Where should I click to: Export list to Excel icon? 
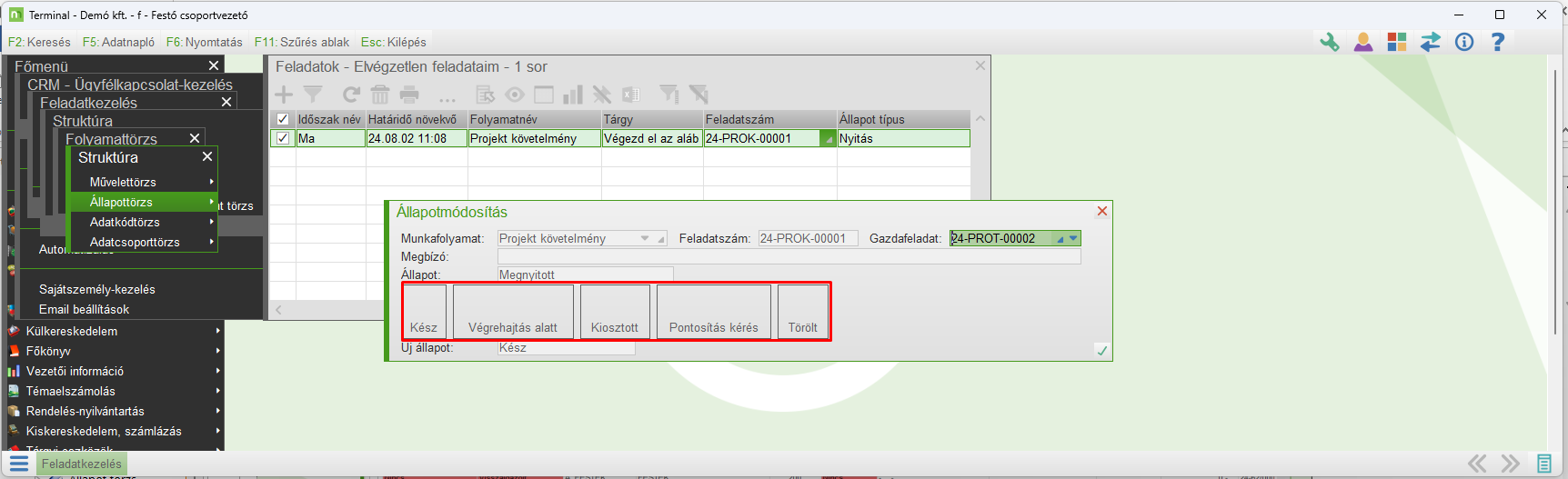click(x=631, y=95)
